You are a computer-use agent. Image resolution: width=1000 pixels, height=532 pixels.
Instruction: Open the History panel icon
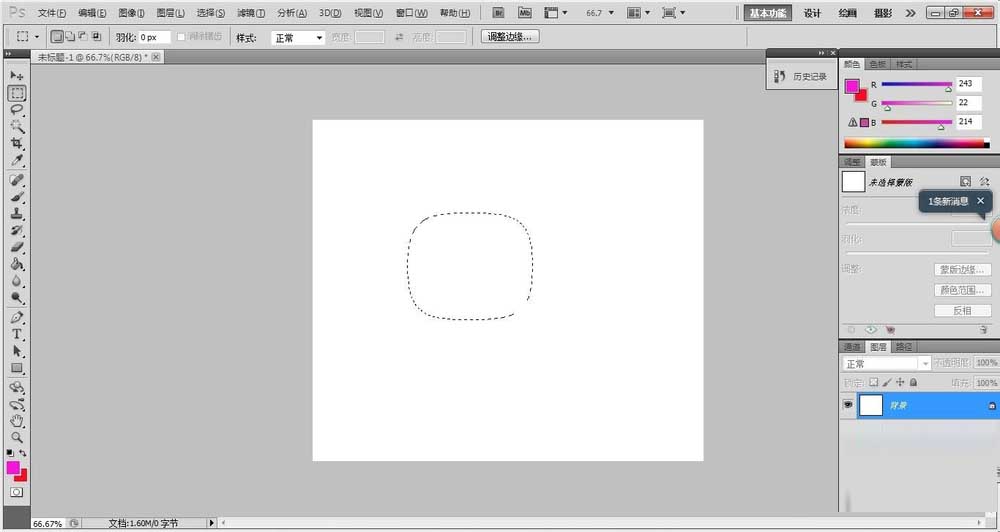[779, 77]
